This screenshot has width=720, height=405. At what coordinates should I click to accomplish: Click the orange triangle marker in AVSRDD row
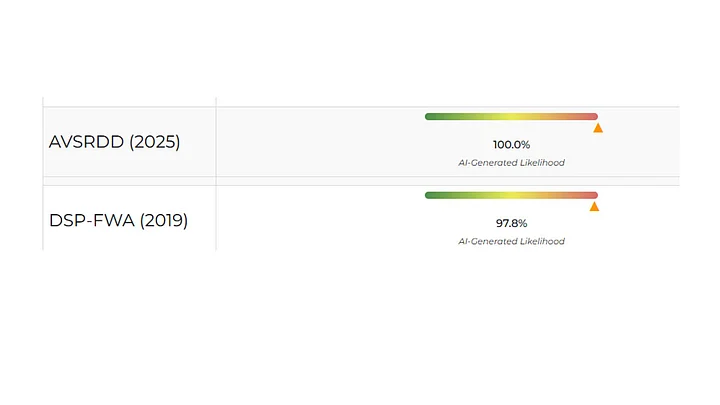click(x=598, y=128)
